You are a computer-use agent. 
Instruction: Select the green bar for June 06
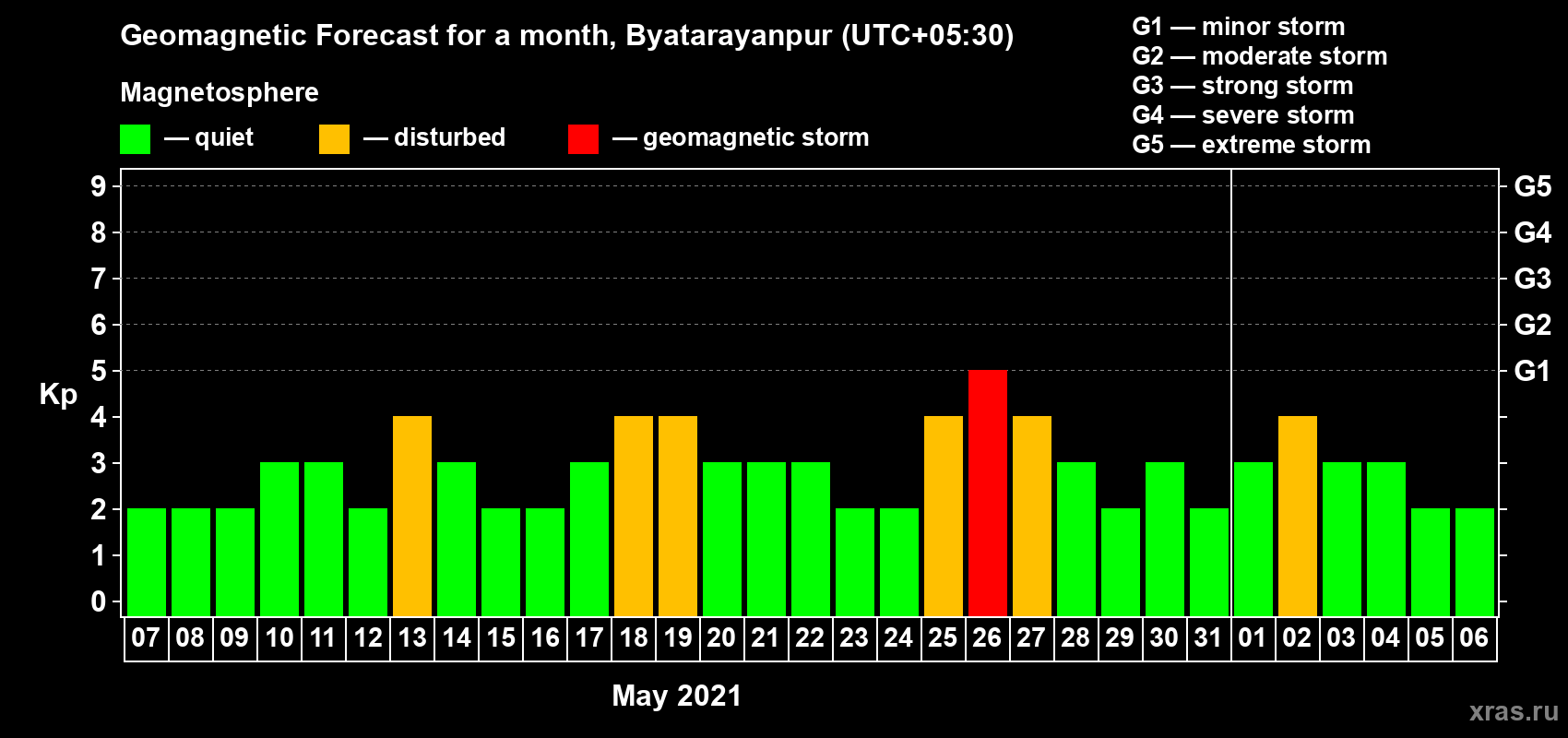1475,562
